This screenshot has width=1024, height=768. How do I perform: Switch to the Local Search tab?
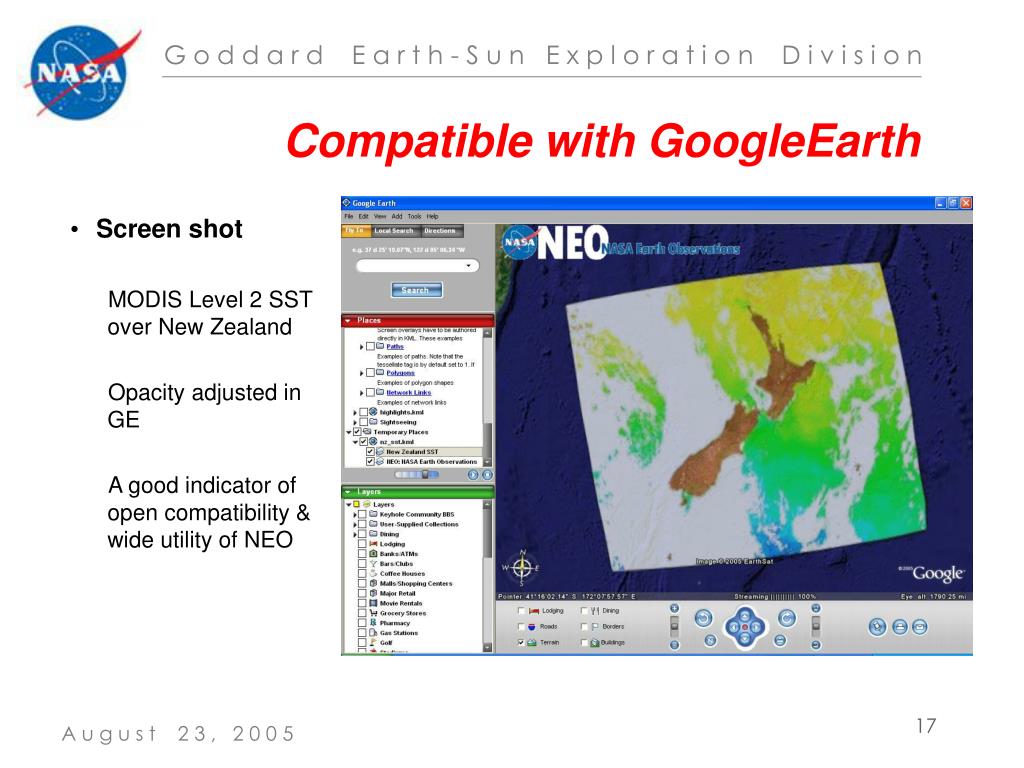(x=394, y=231)
